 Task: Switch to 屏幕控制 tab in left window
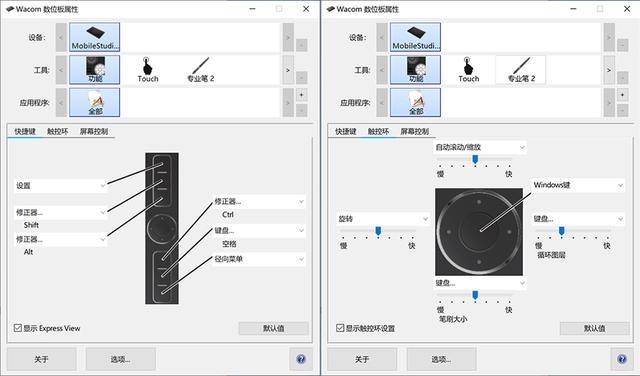click(94, 131)
